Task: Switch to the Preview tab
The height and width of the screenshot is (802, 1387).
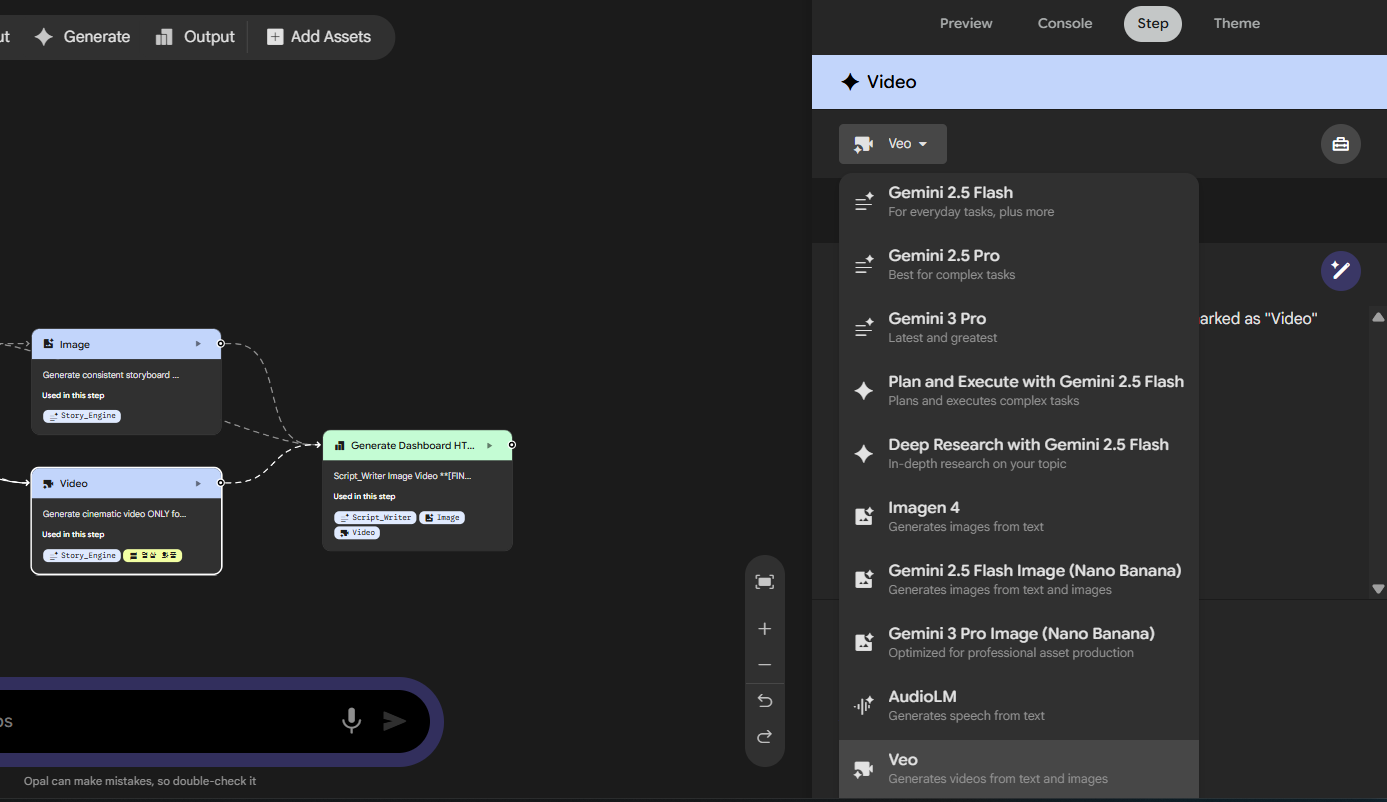Action: (966, 23)
